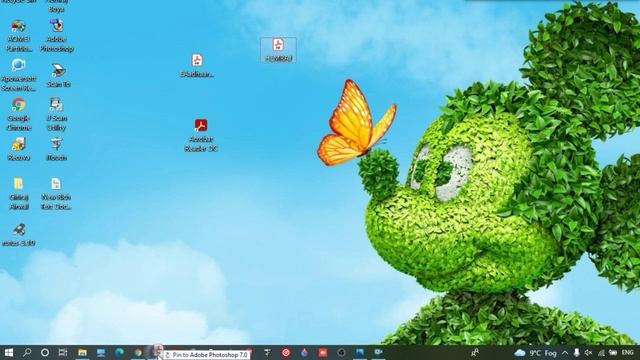Launch Acrobat Reader DC from the desktop

(200, 135)
